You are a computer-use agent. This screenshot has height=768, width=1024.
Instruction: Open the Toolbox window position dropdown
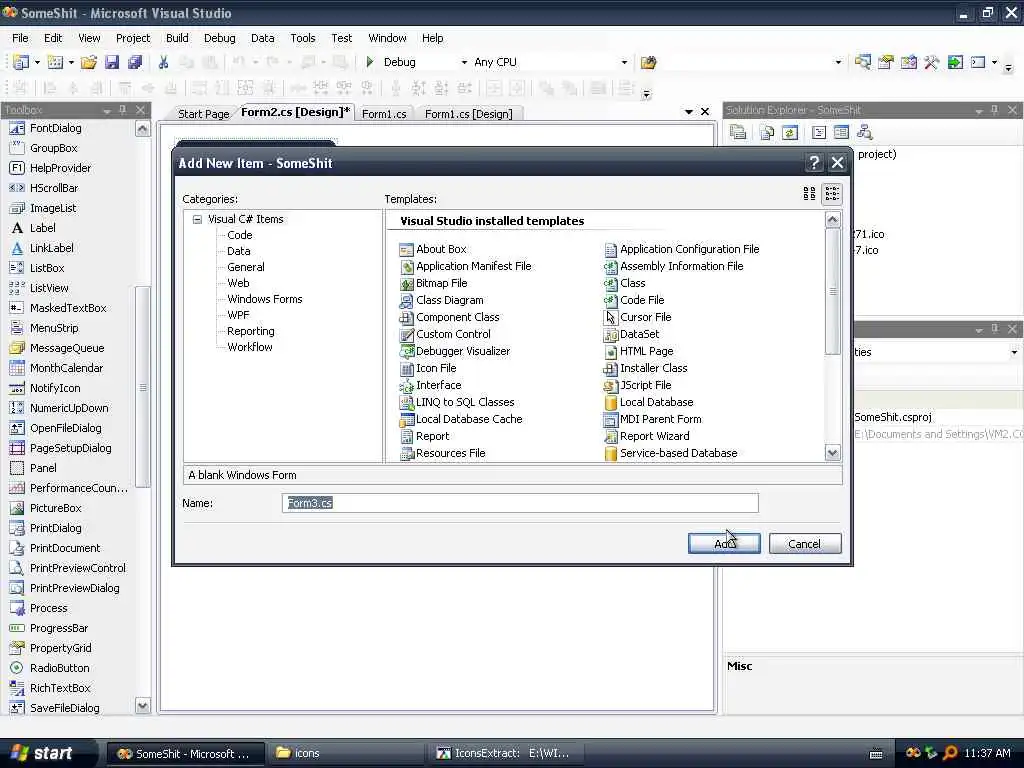(x=106, y=111)
